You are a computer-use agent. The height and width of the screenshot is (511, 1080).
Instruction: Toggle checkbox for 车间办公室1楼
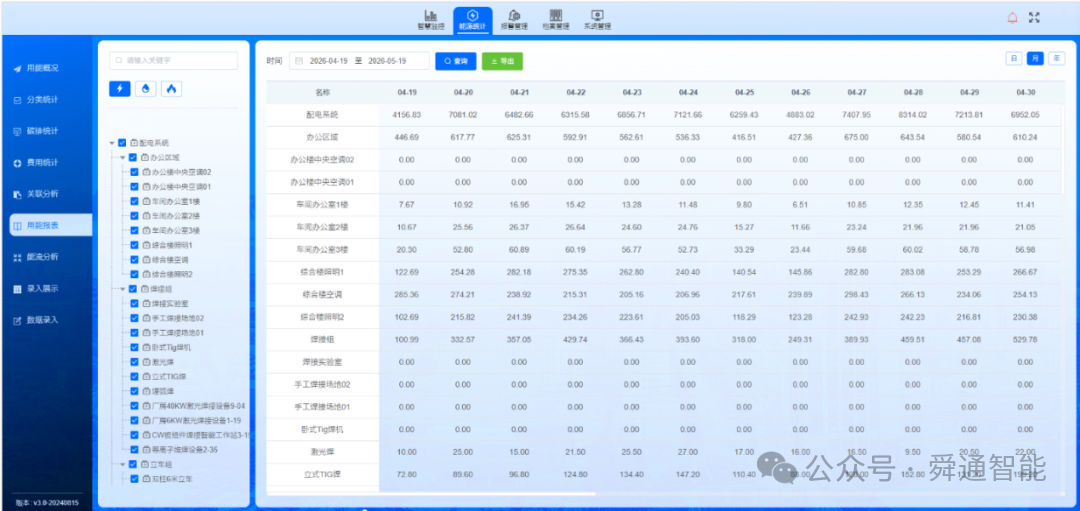134,202
